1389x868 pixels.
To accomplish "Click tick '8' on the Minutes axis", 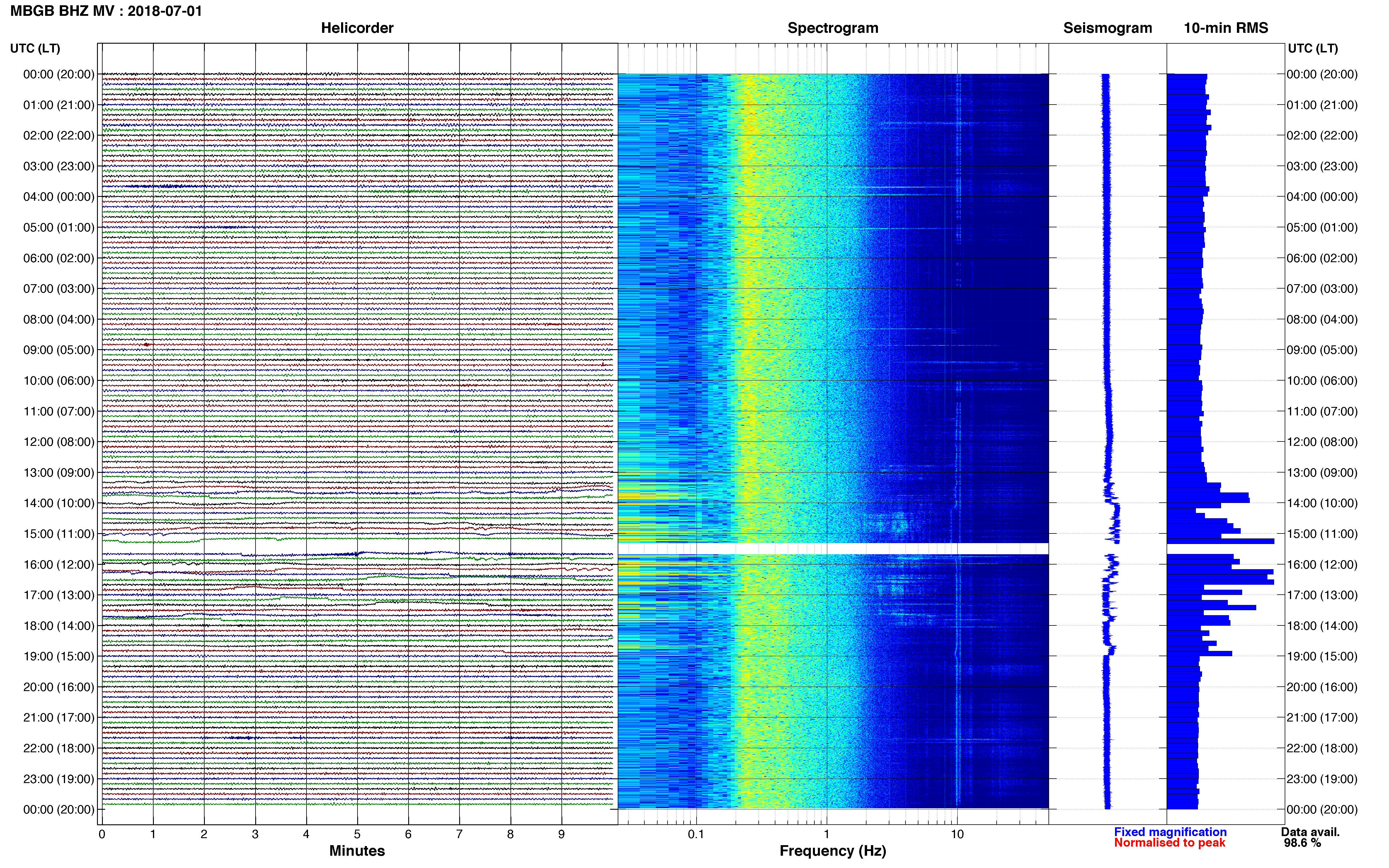I will click(510, 834).
